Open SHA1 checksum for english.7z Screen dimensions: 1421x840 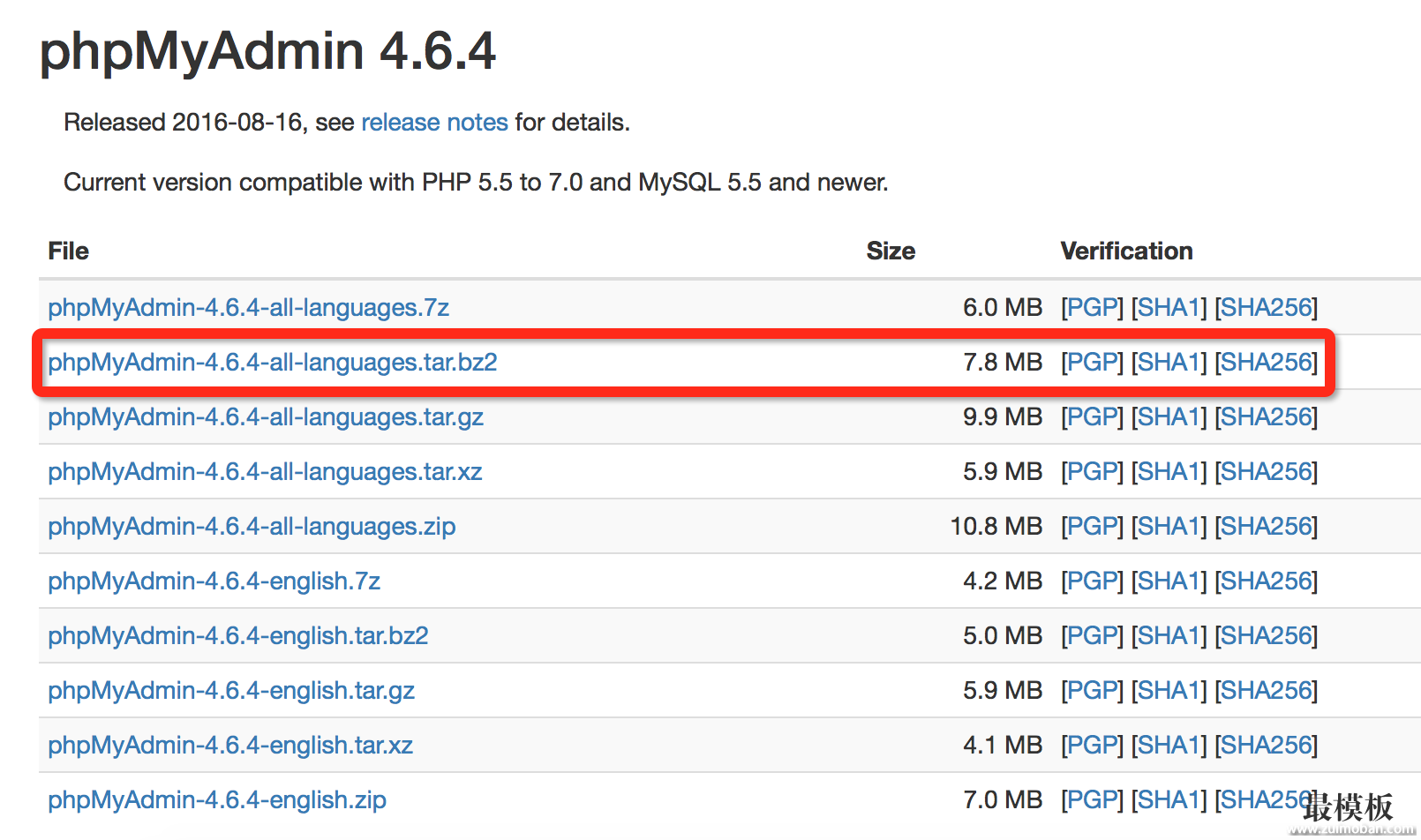pyautogui.click(x=1169, y=581)
